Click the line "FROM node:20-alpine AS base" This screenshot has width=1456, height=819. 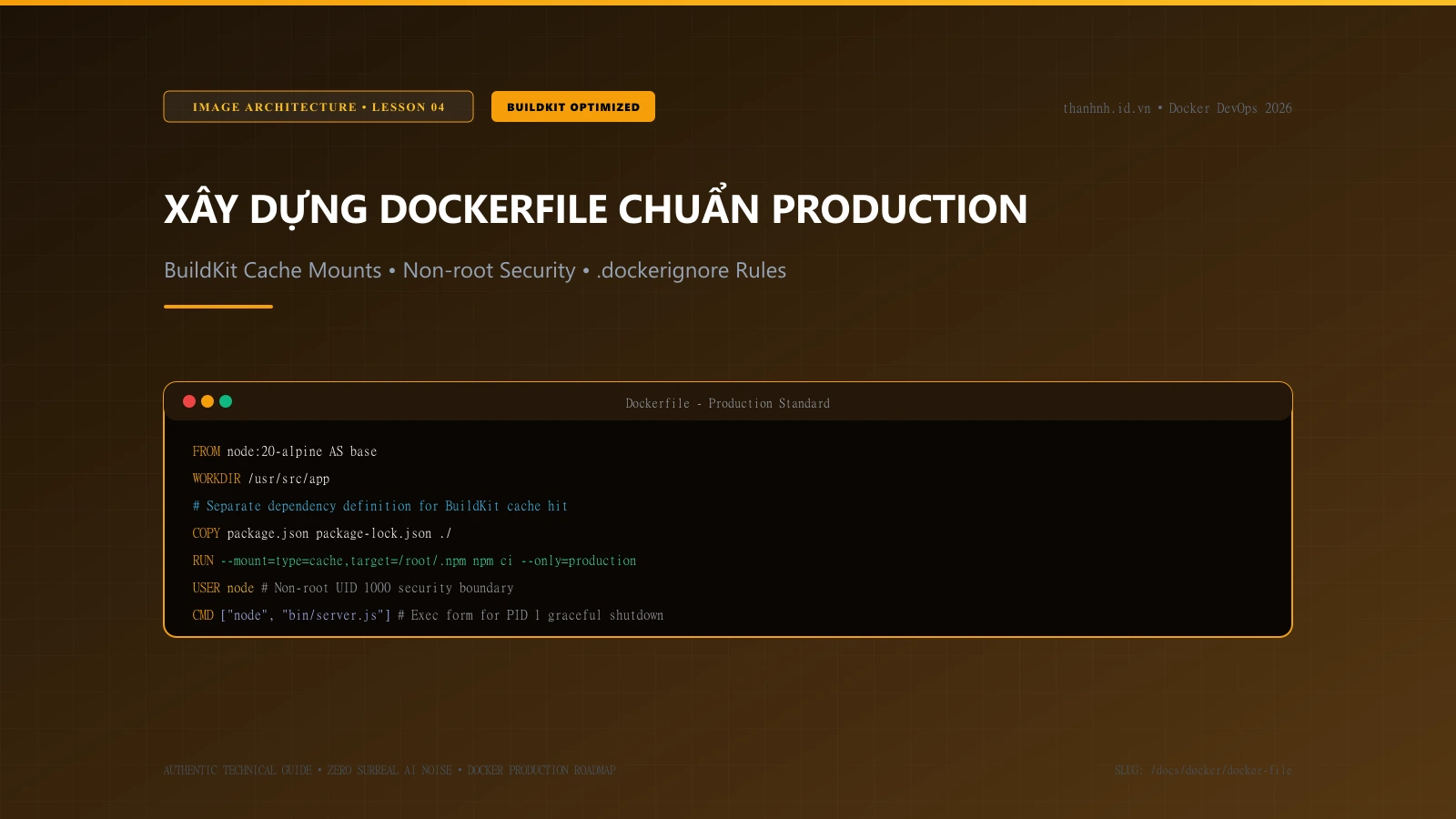click(x=285, y=451)
